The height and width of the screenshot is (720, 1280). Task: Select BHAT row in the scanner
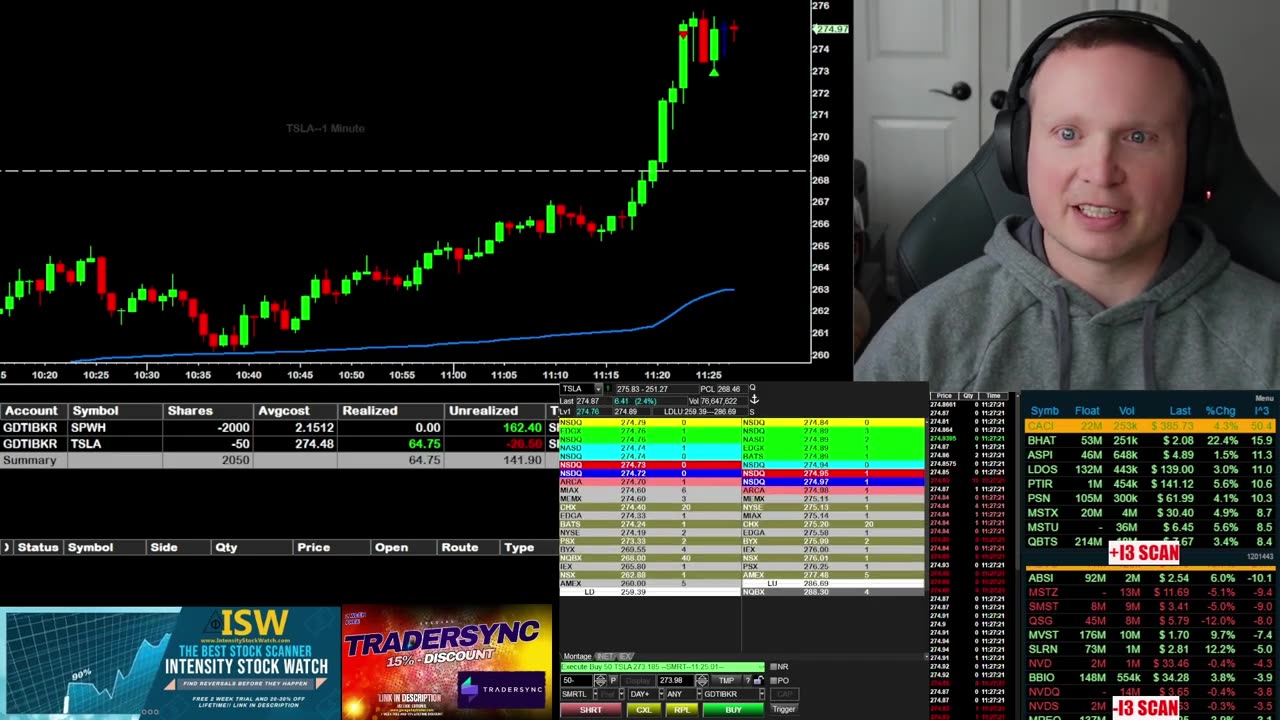[x=1150, y=440]
